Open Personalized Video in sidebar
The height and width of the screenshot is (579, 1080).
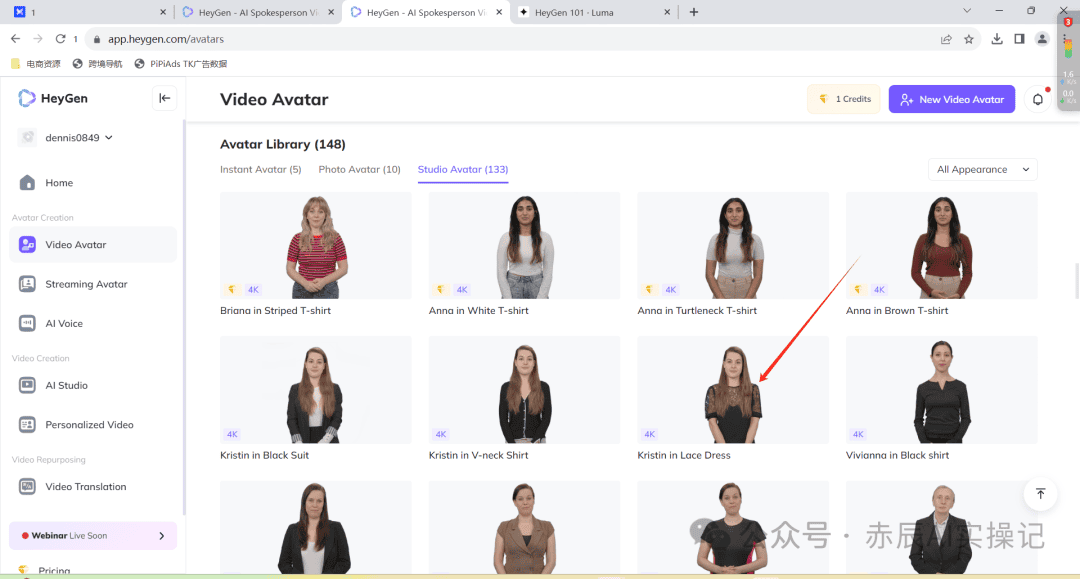coord(89,425)
